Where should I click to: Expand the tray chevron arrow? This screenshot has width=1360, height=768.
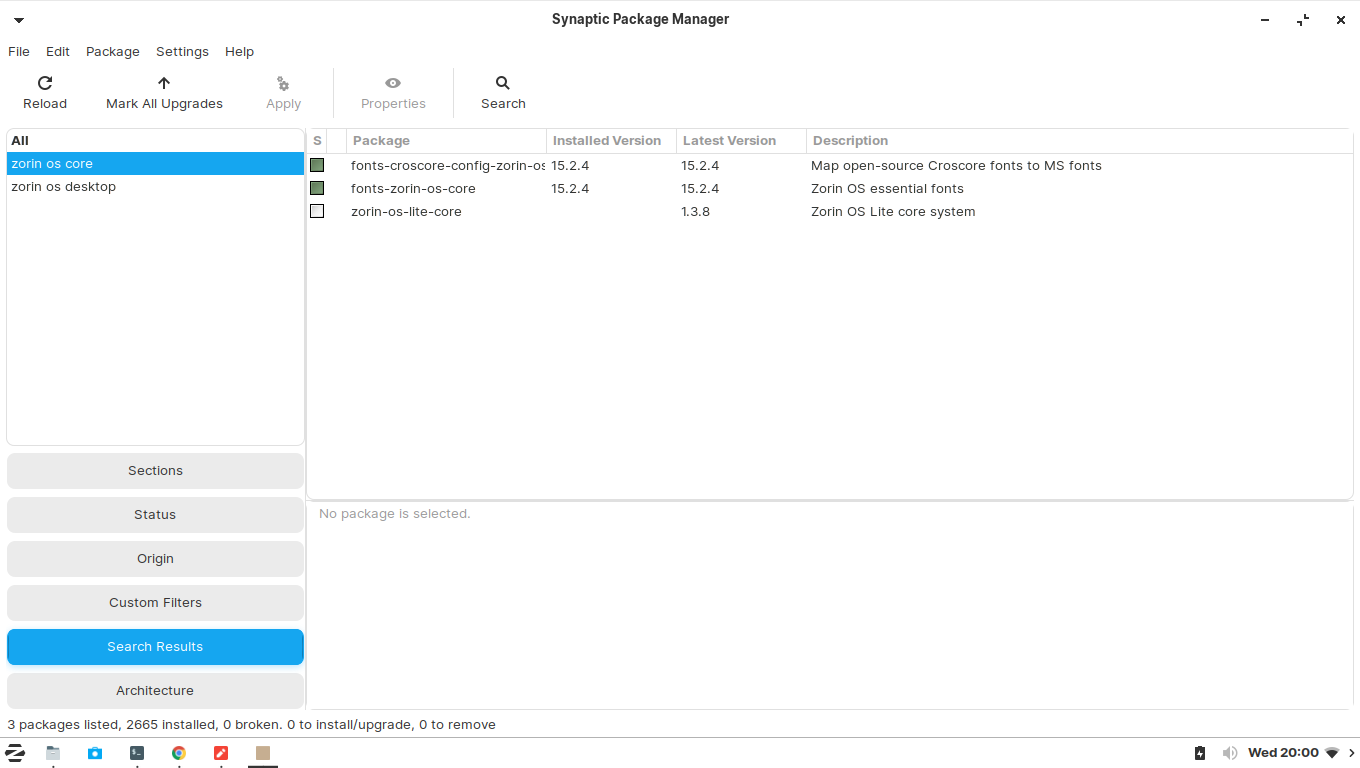click(x=1351, y=753)
